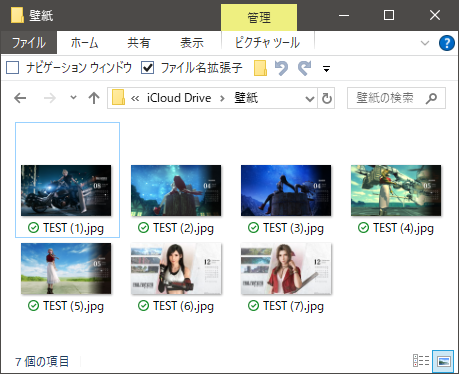
Task: Enable the ナビゲーション ウィンドウ checkbox
Action: point(13,68)
